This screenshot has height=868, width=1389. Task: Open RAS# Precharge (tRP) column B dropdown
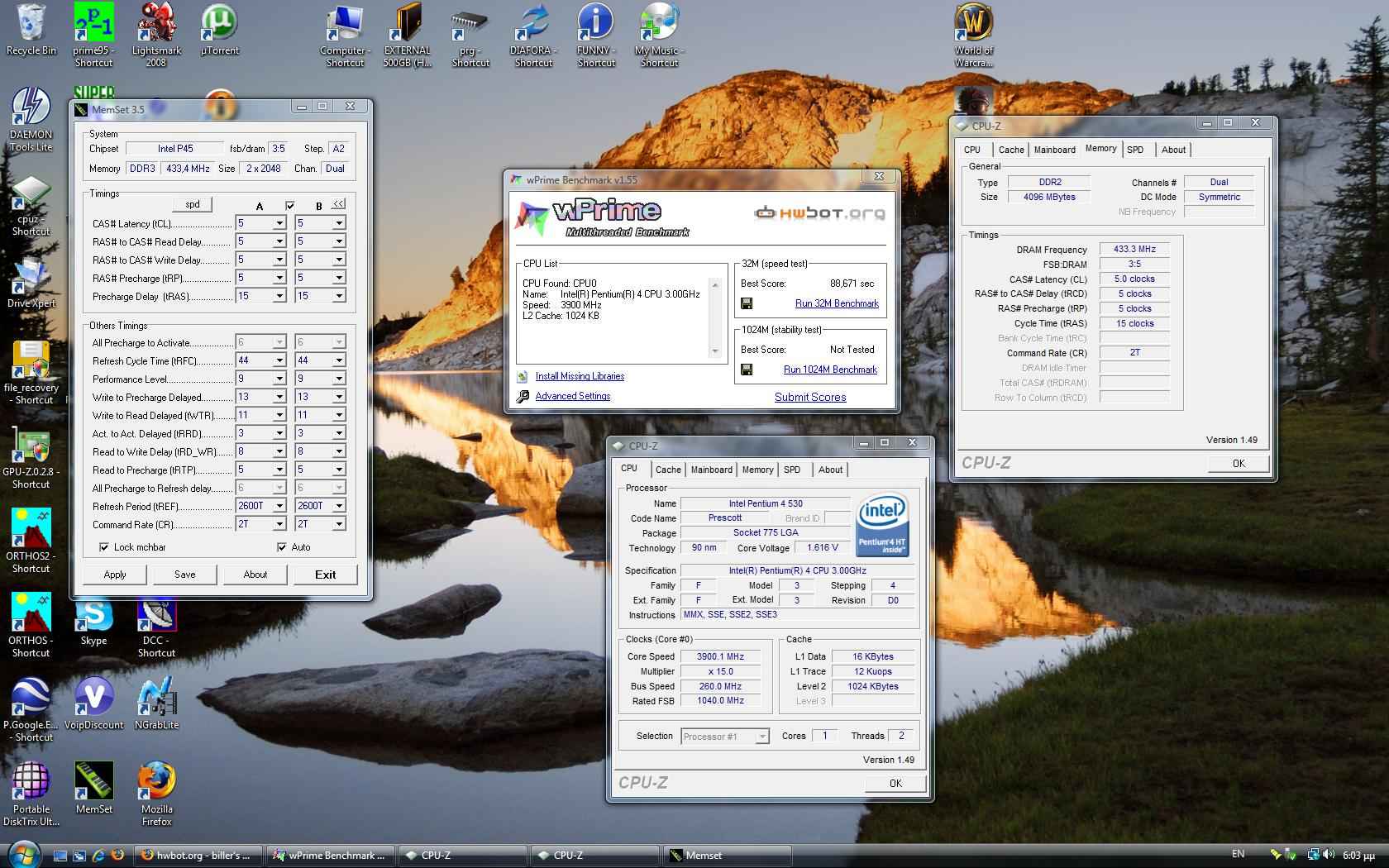(x=339, y=278)
